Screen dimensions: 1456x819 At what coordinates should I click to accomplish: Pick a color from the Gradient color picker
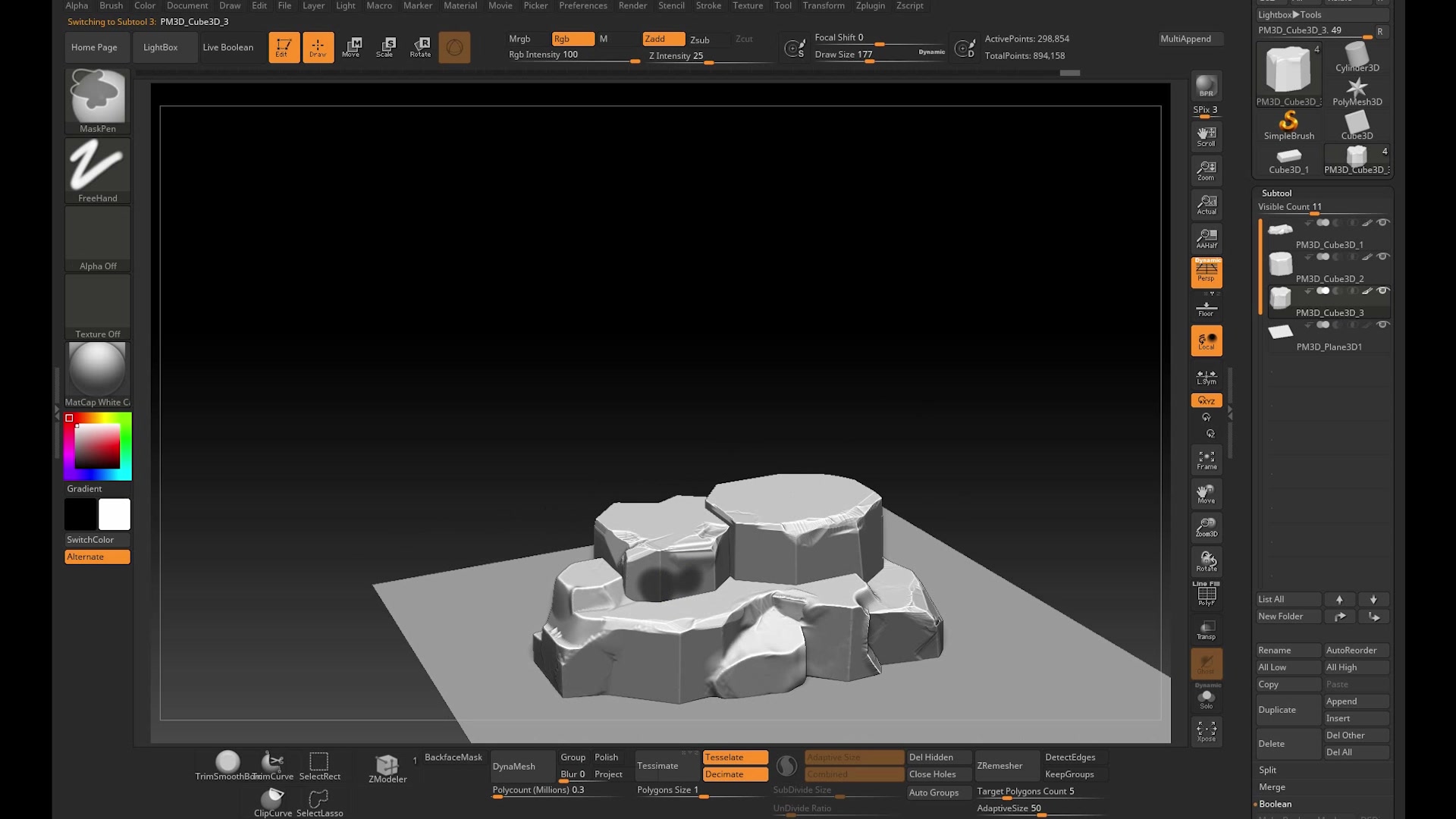[x=97, y=446]
